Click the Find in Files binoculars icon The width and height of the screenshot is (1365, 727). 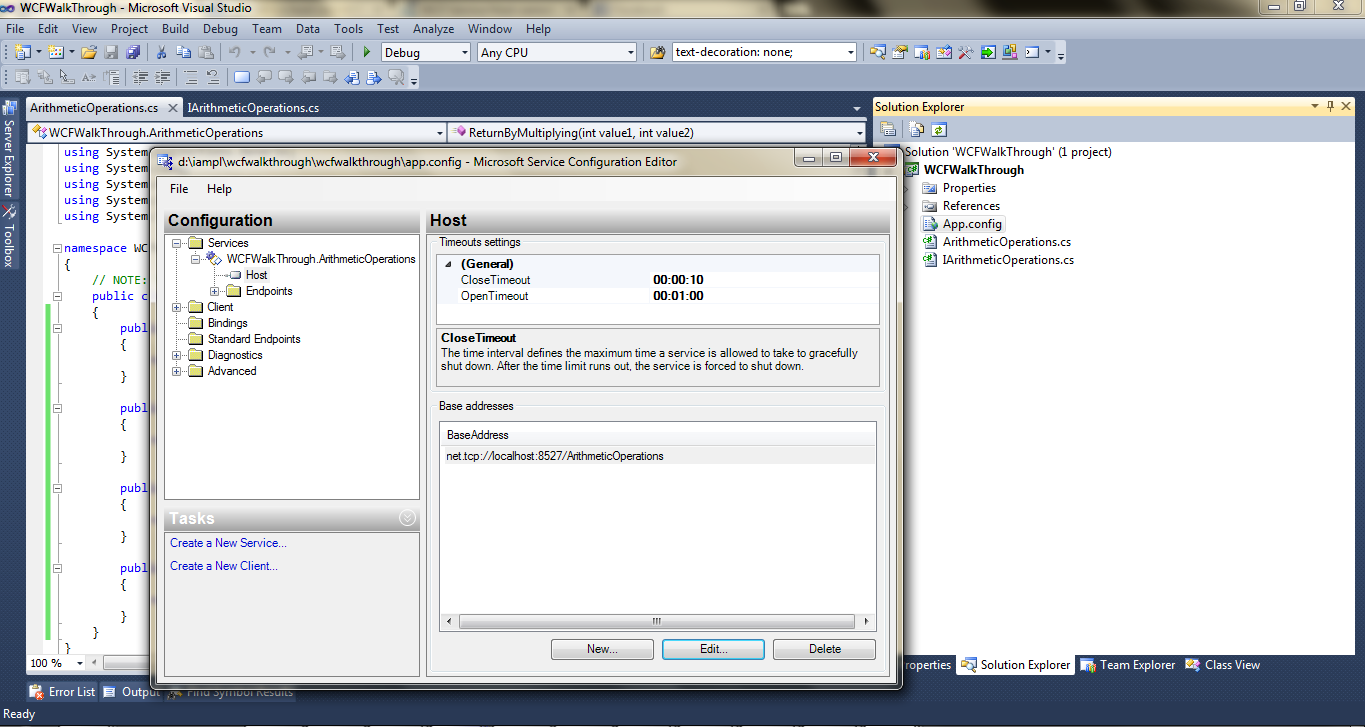click(657, 52)
